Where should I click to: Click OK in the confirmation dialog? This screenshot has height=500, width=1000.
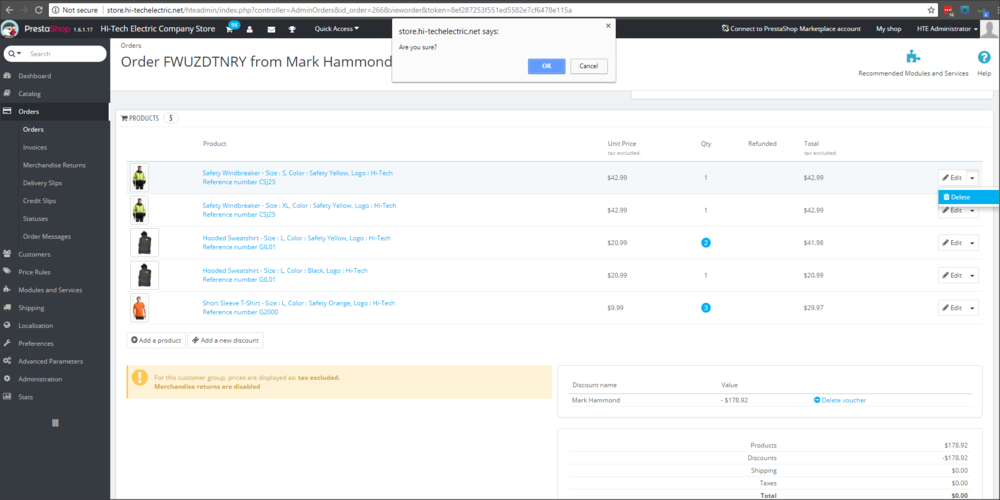pyautogui.click(x=547, y=66)
